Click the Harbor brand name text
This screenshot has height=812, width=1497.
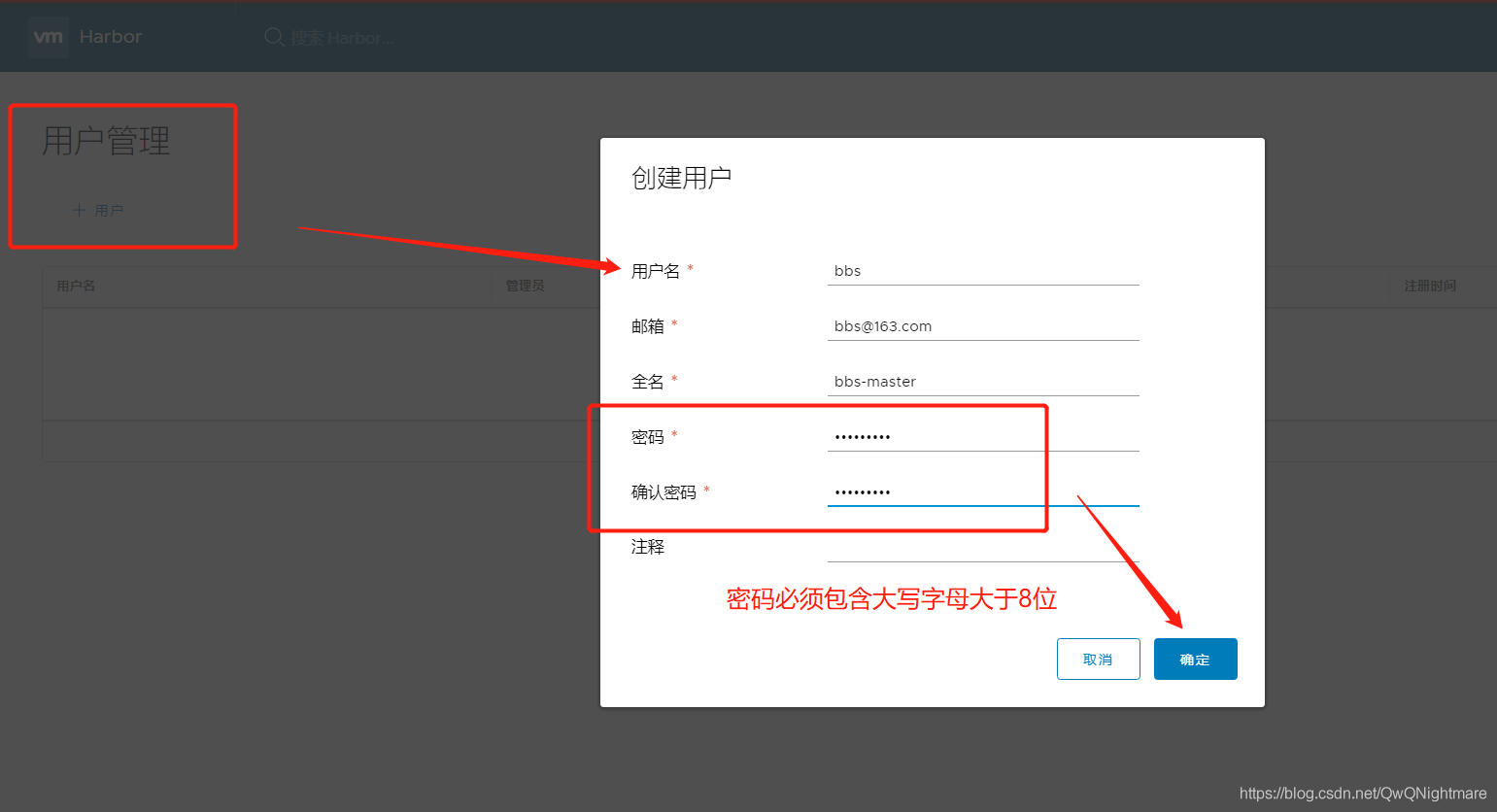click(x=111, y=37)
